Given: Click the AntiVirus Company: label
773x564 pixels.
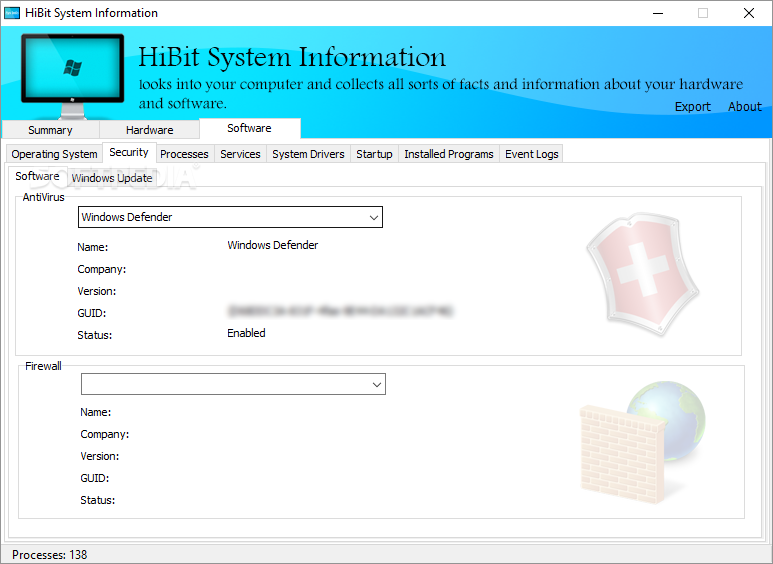Looking at the screenshot, I should tap(102, 269).
